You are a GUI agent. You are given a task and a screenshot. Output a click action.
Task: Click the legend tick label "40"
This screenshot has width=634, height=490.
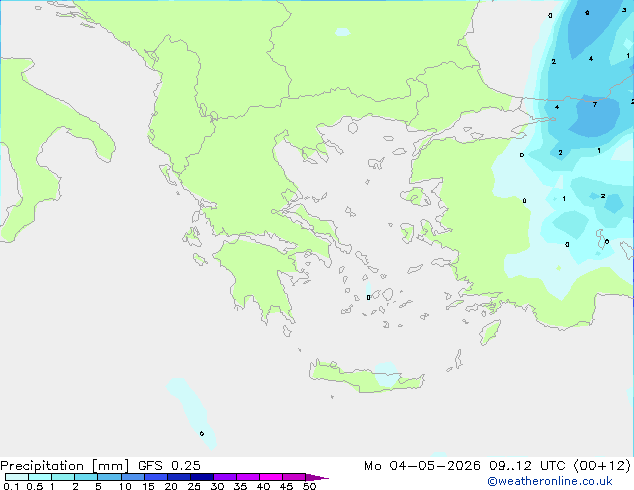(x=263, y=486)
